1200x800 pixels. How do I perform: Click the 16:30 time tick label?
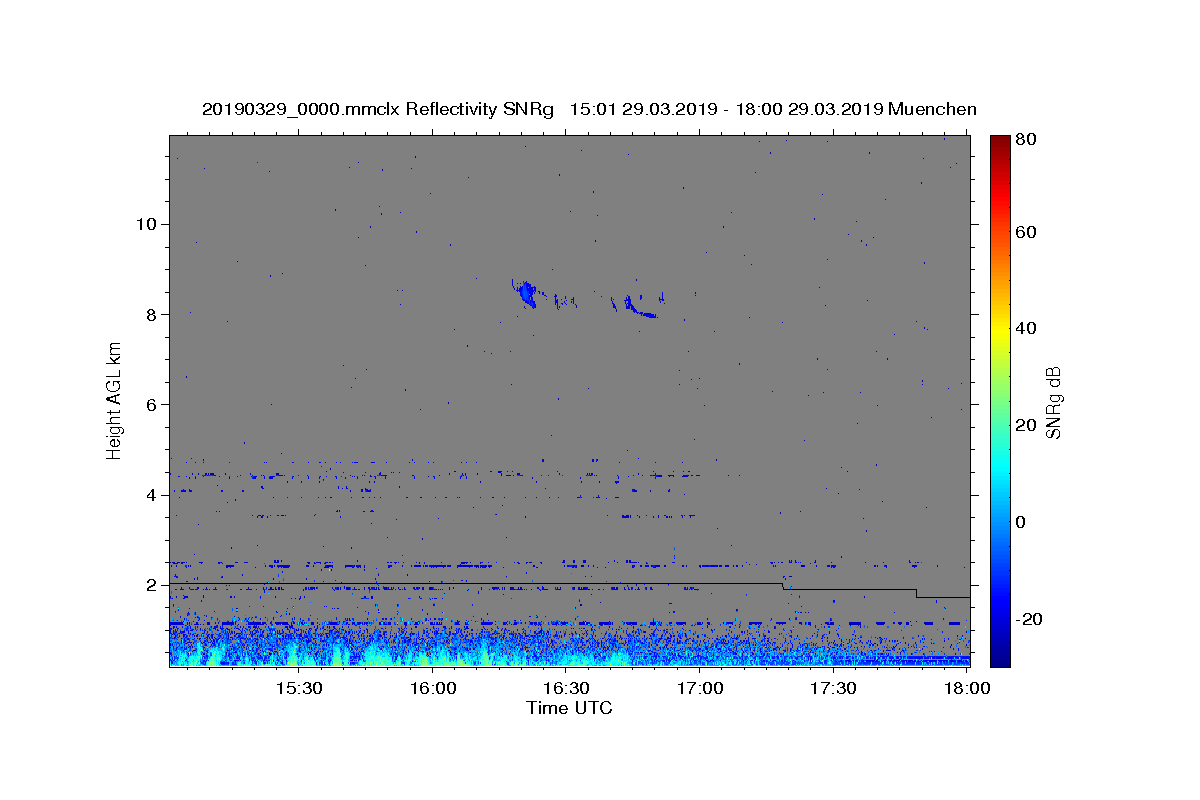coord(566,688)
